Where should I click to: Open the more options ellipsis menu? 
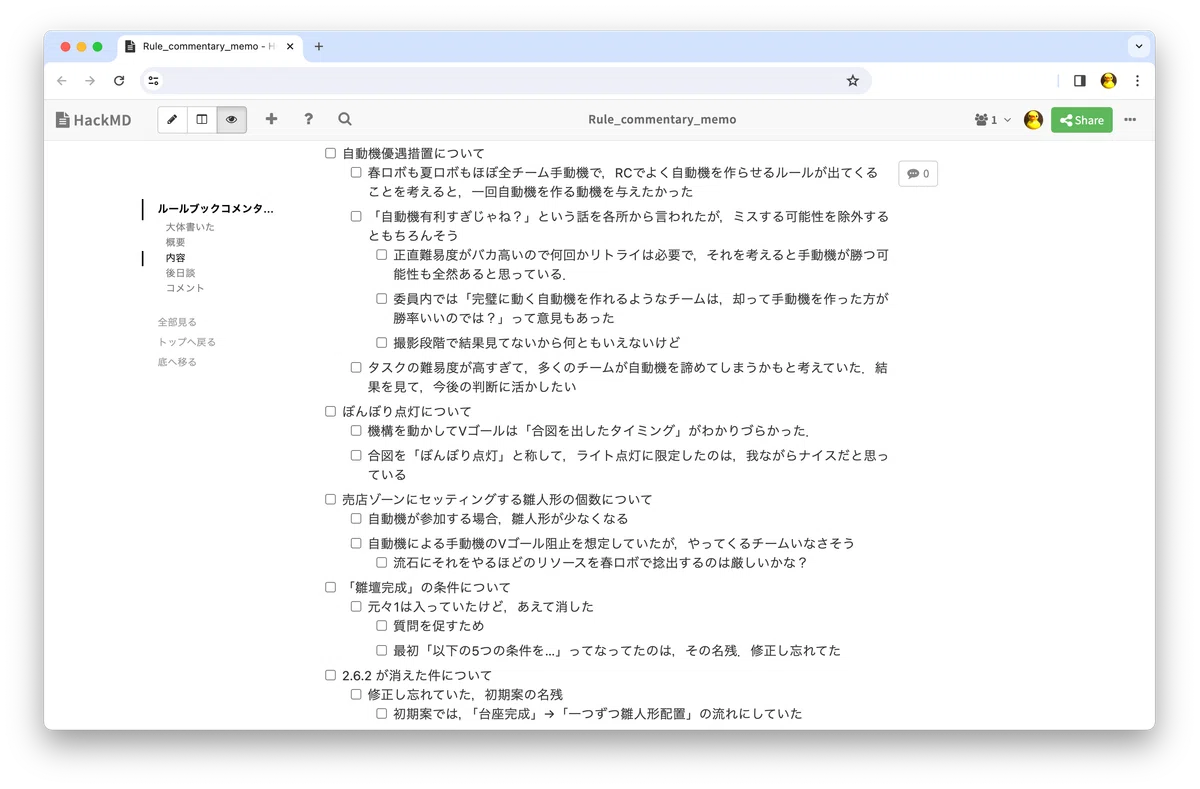tap(1130, 120)
